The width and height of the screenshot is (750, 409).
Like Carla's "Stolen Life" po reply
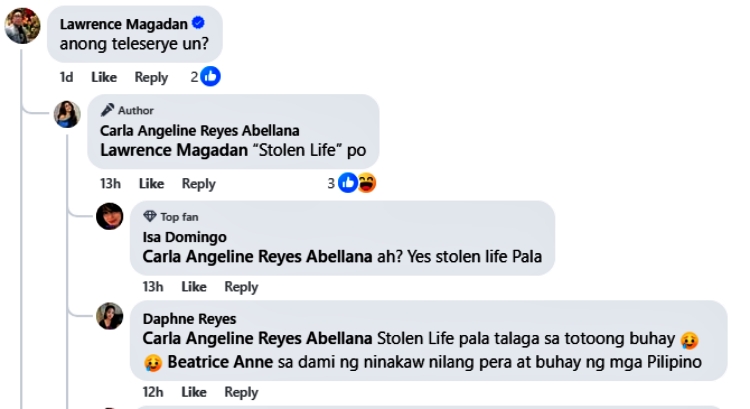151,183
